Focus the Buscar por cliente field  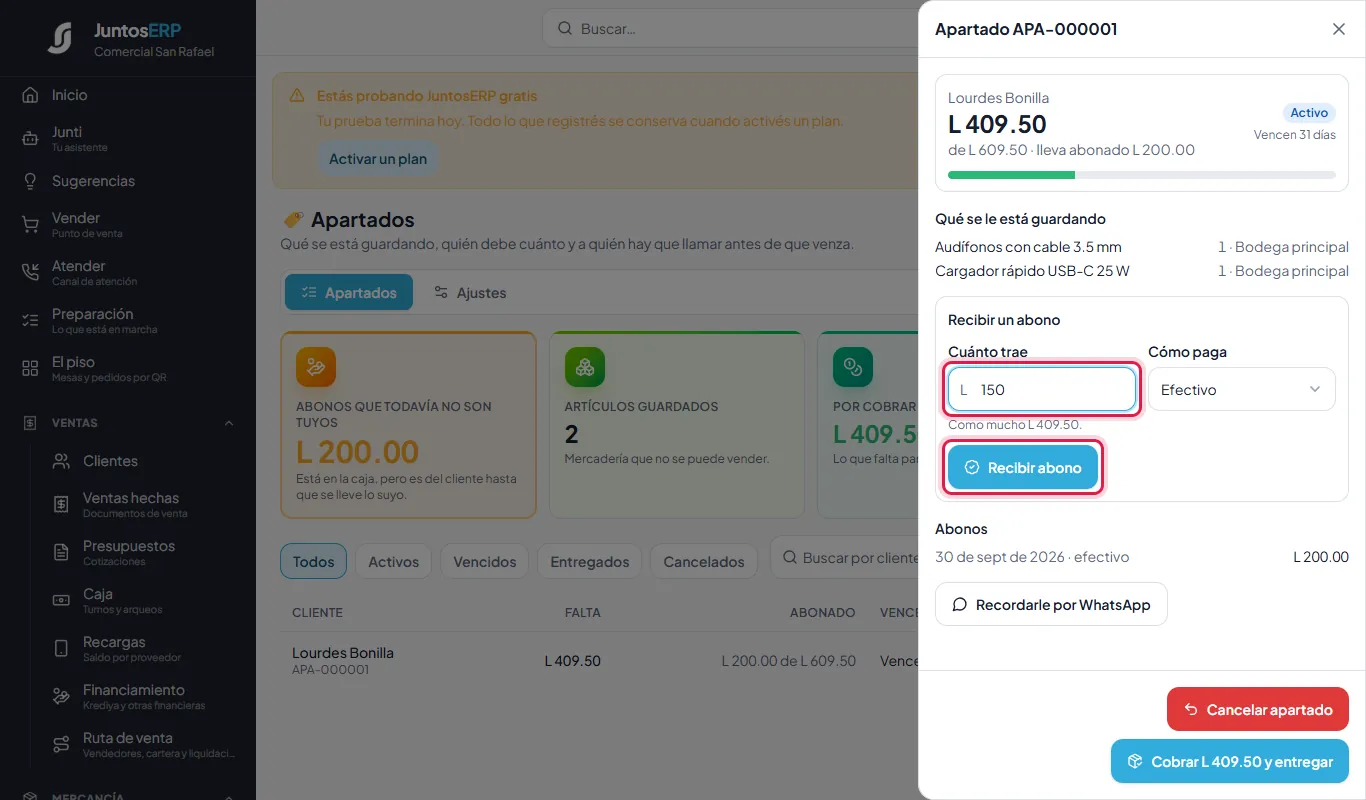point(845,558)
